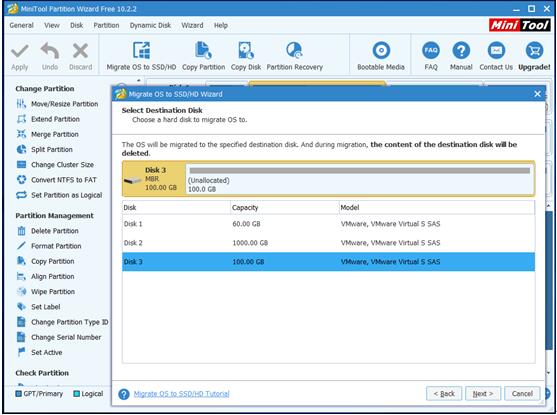Select the highlighted Disk 3 row
Viewport: 557px width, 415px height.
[x=328, y=262]
